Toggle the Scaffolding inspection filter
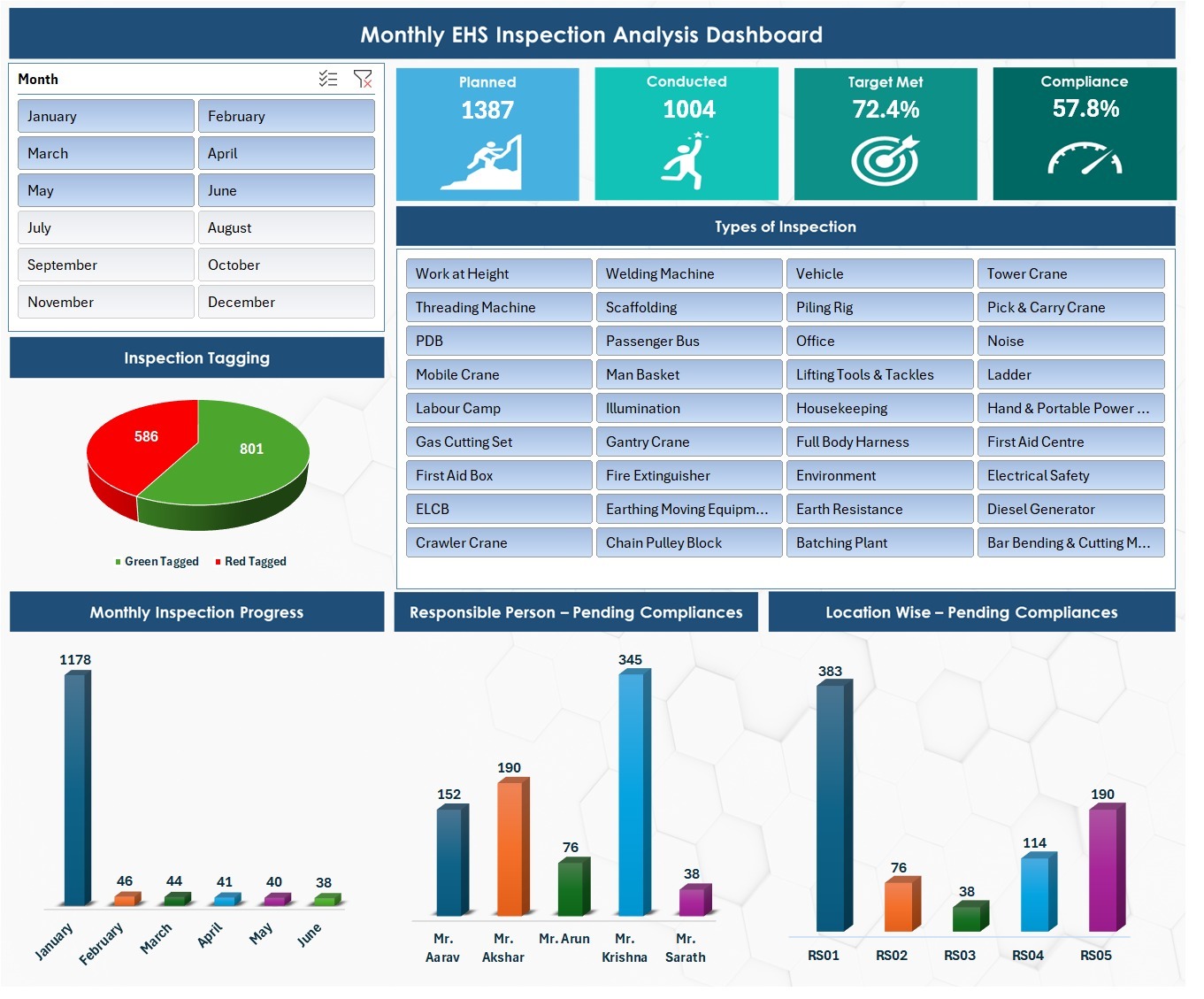The width and height of the screenshot is (1204, 999). coord(688,307)
